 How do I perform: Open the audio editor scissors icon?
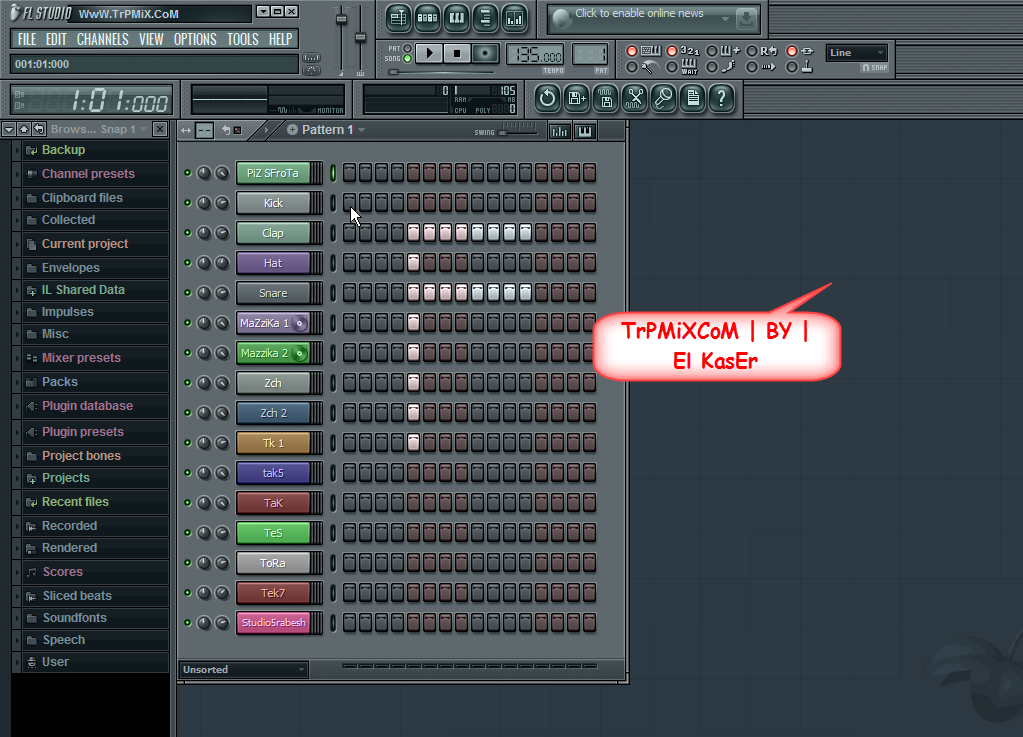coord(635,98)
